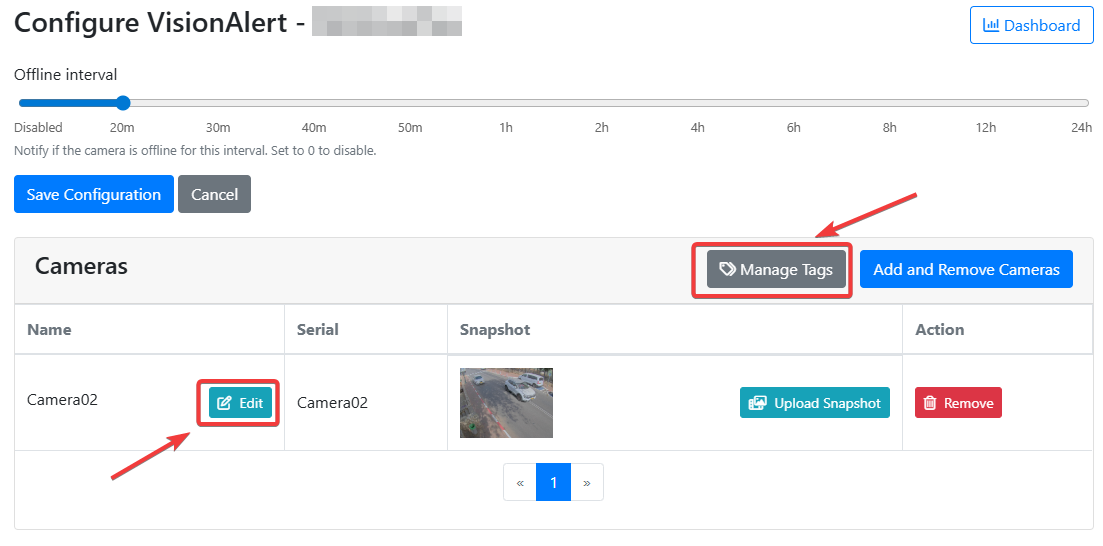Set offline interval slider to 1h

coord(506,103)
